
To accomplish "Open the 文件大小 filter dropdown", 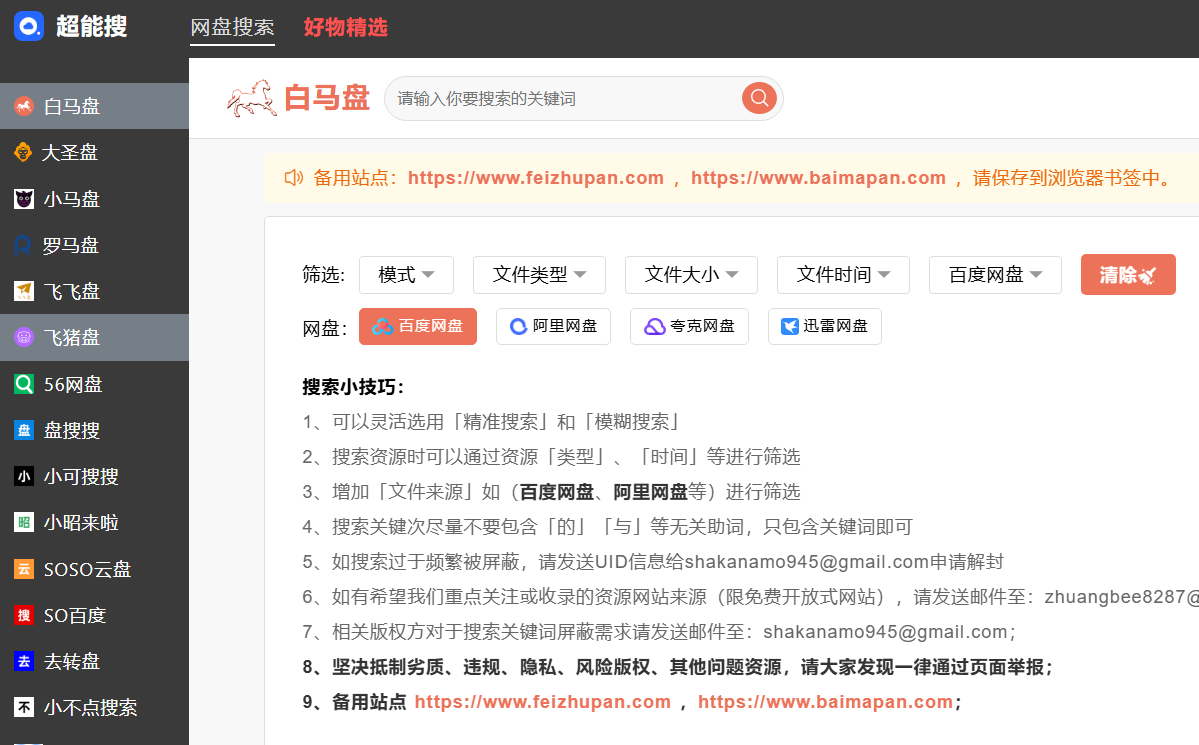I will [691, 275].
